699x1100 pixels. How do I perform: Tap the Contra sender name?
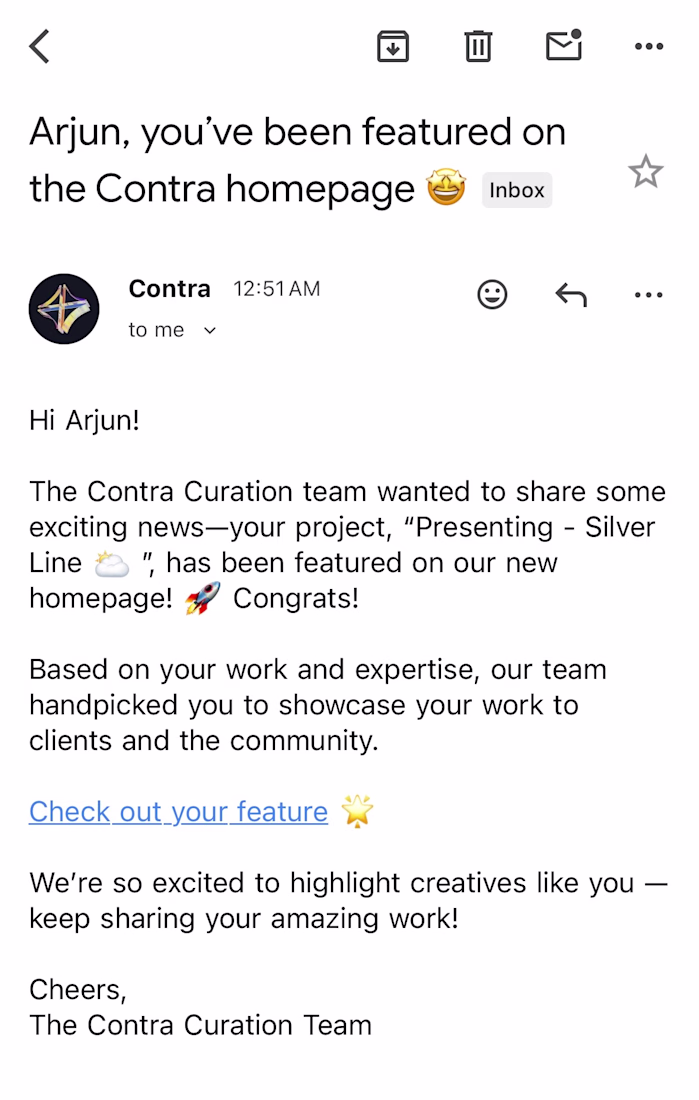[x=169, y=288]
